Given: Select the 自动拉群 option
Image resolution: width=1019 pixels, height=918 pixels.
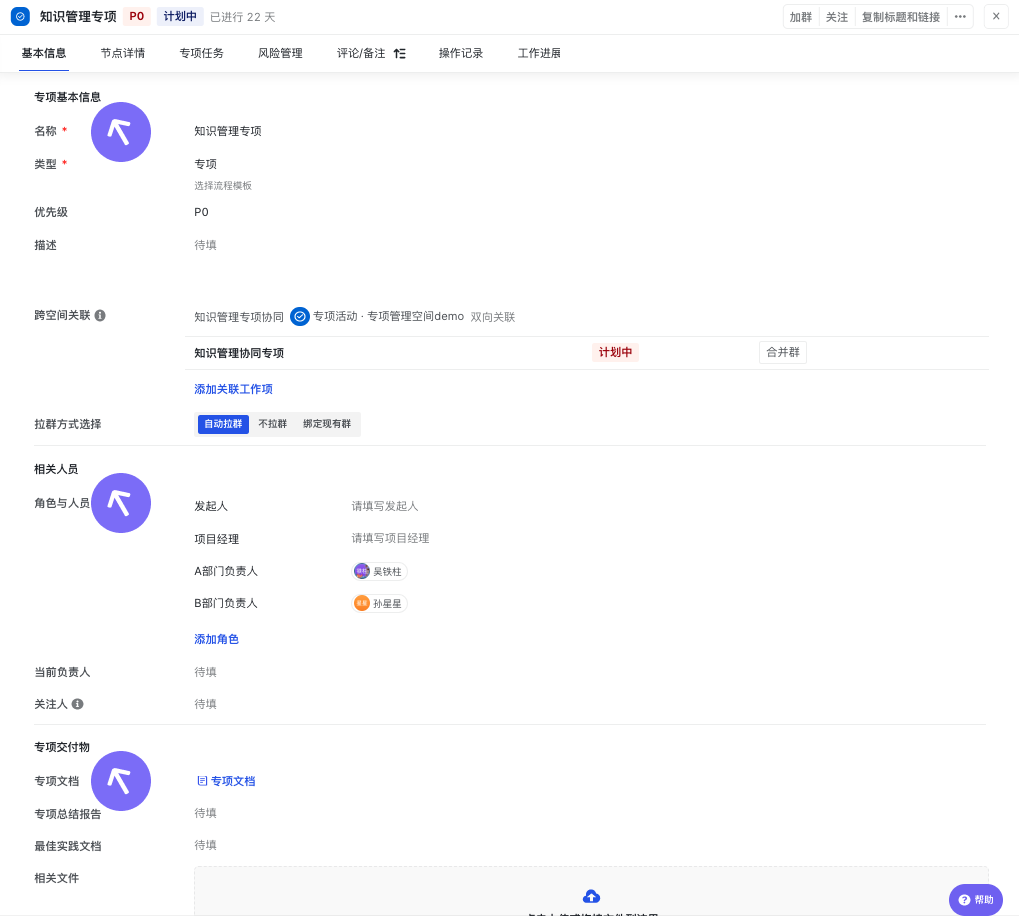Looking at the screenshot, I should point(223,424).
